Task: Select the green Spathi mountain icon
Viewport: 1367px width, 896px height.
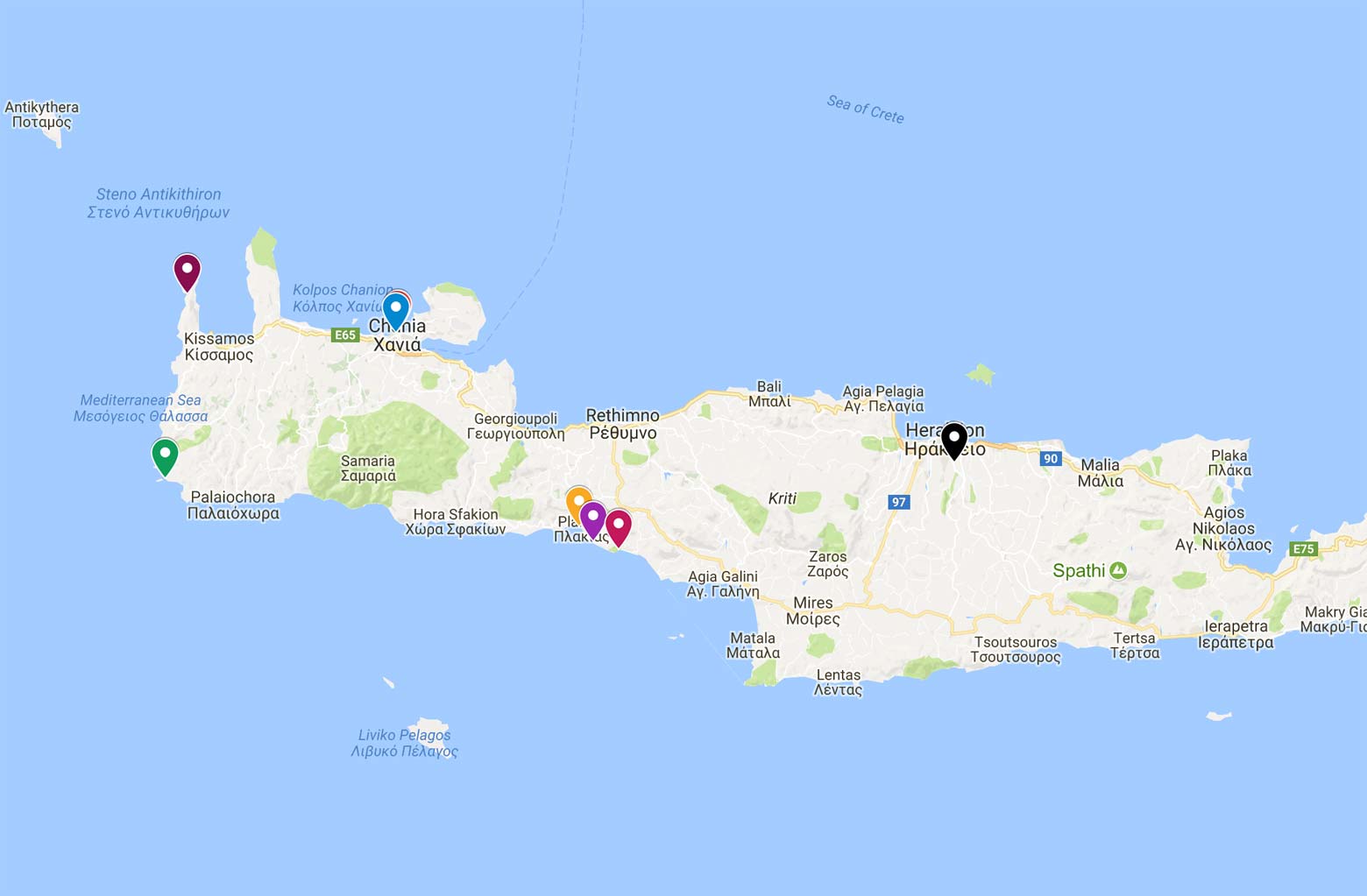Action: (x=1118, y=570)
